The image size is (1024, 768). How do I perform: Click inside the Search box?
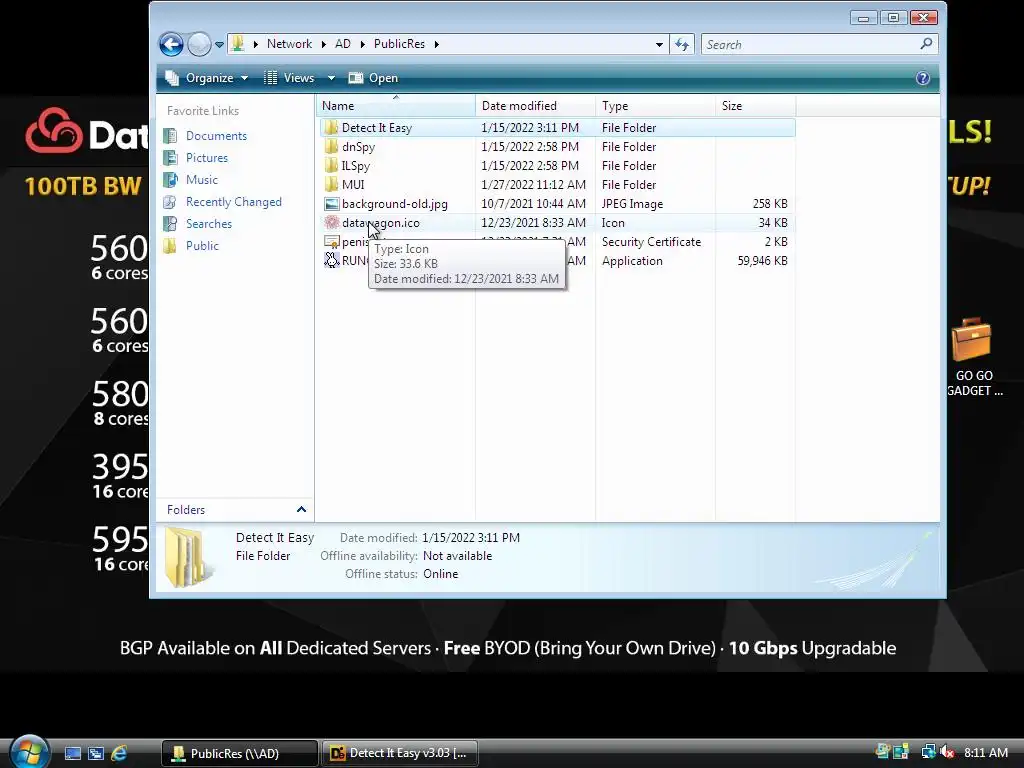pyautogui.click(x=810, y=44)
